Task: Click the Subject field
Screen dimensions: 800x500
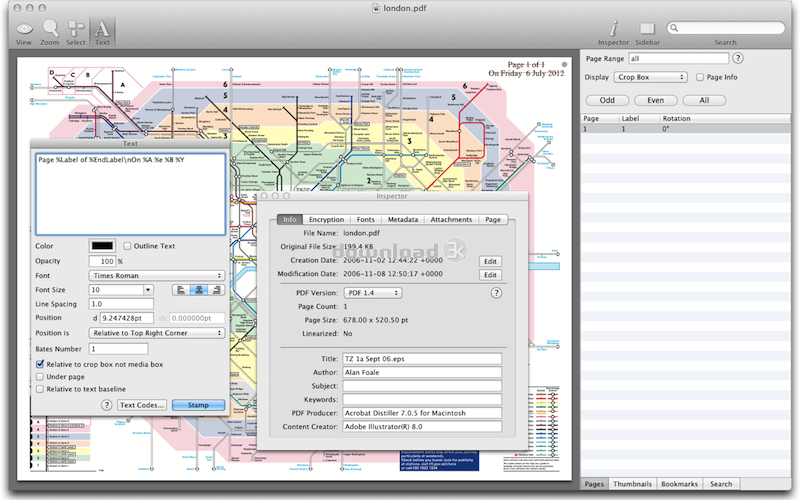Action: click(422, 386)
